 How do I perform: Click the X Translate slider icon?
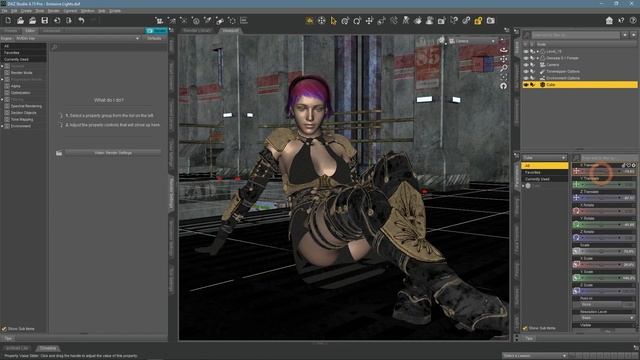576,171
